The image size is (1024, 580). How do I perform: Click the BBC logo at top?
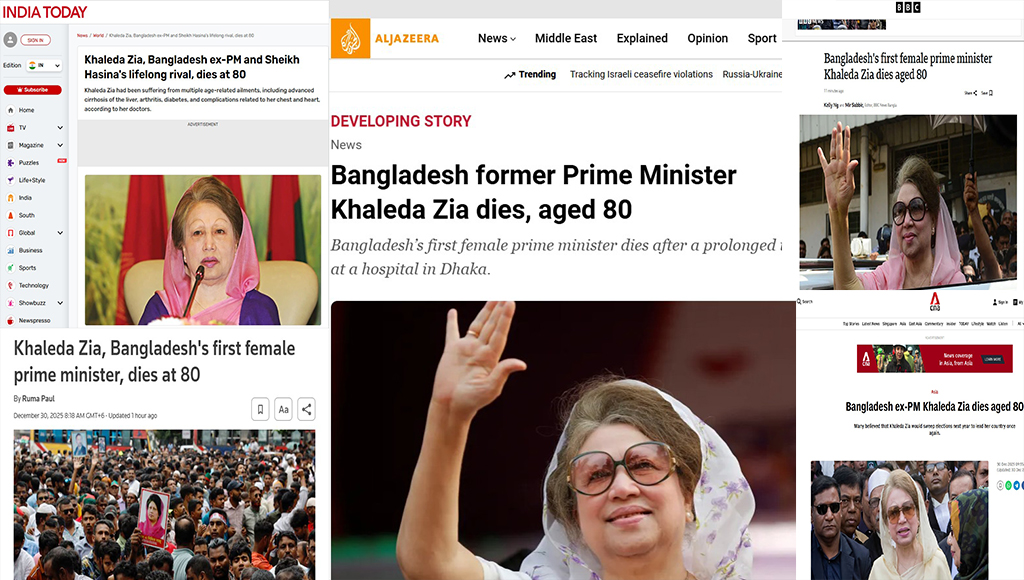pos(908,7)
